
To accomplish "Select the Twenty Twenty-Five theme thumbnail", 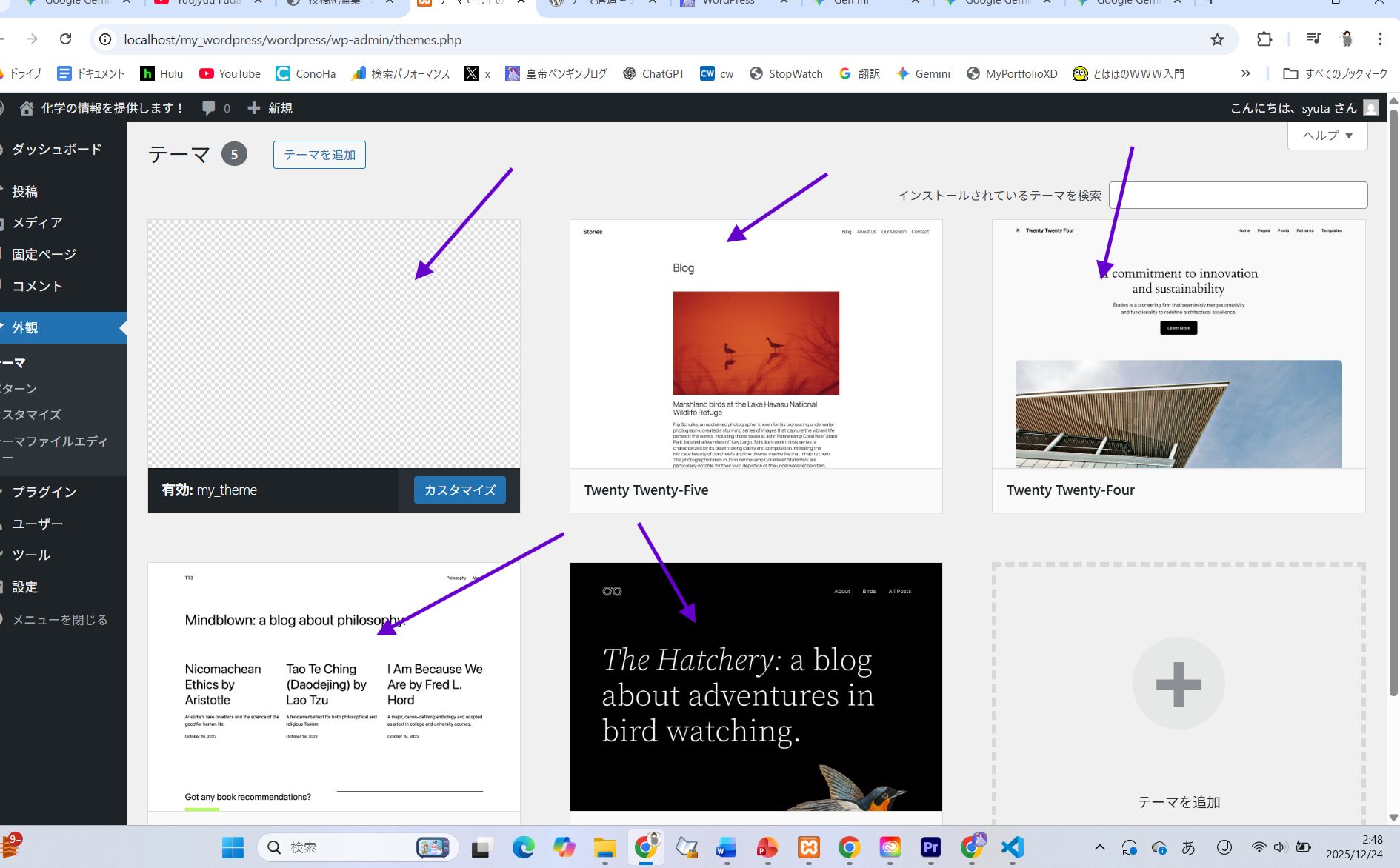I will [756, 344].
